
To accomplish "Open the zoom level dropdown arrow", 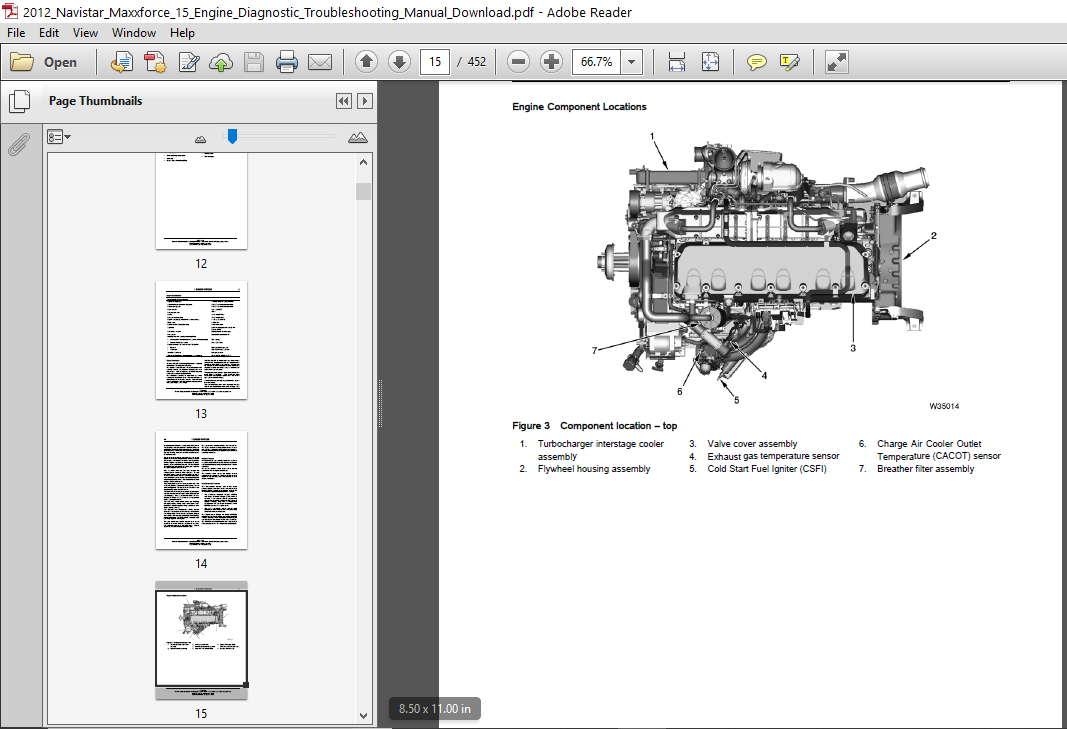I will click(x=632, y=62).
